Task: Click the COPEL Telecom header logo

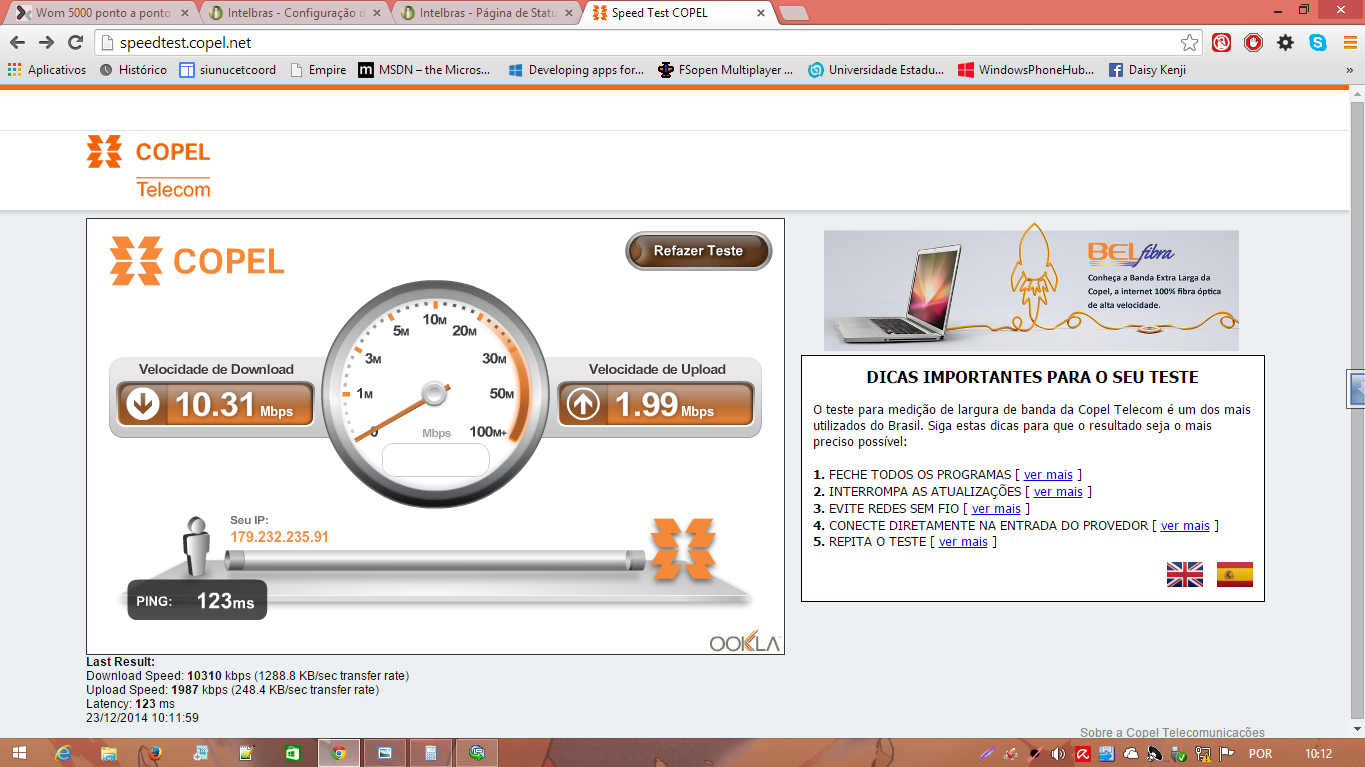Action: tap(148, 167)
